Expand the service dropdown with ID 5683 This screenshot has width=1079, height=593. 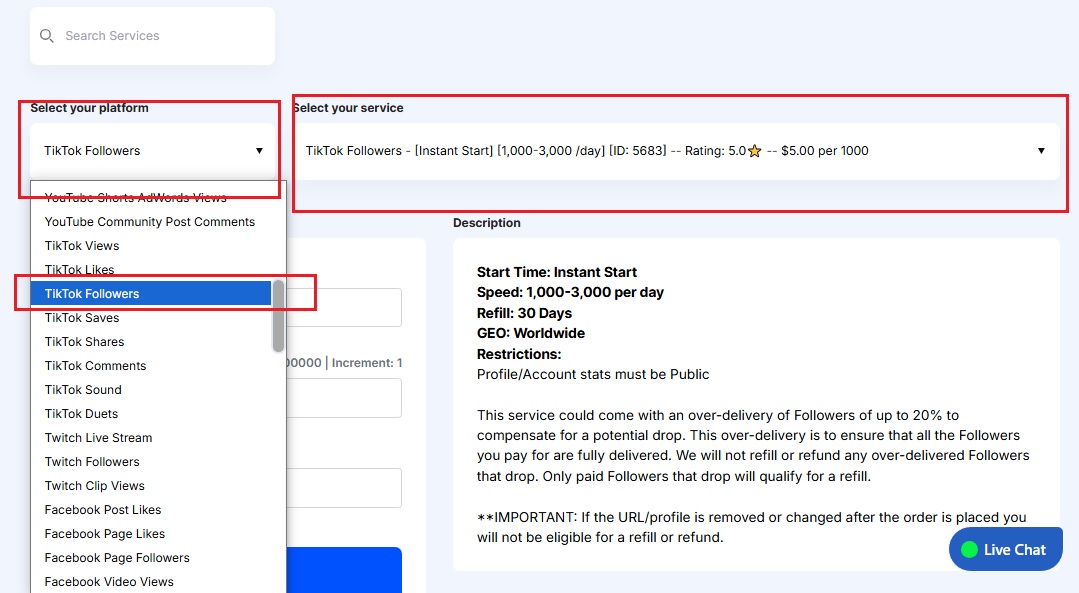(676, 151)
